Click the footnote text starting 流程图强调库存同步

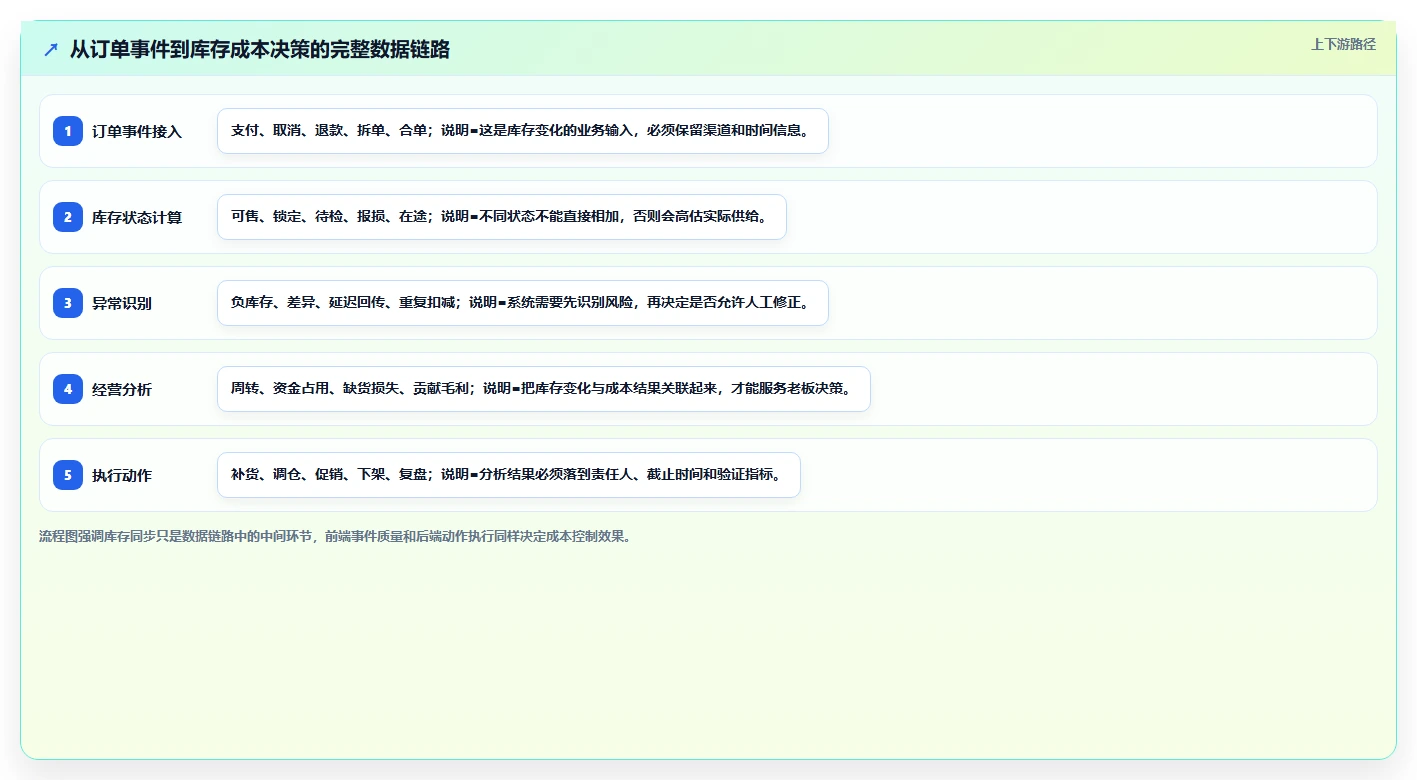pyautogui.click(x=335, y=536)
